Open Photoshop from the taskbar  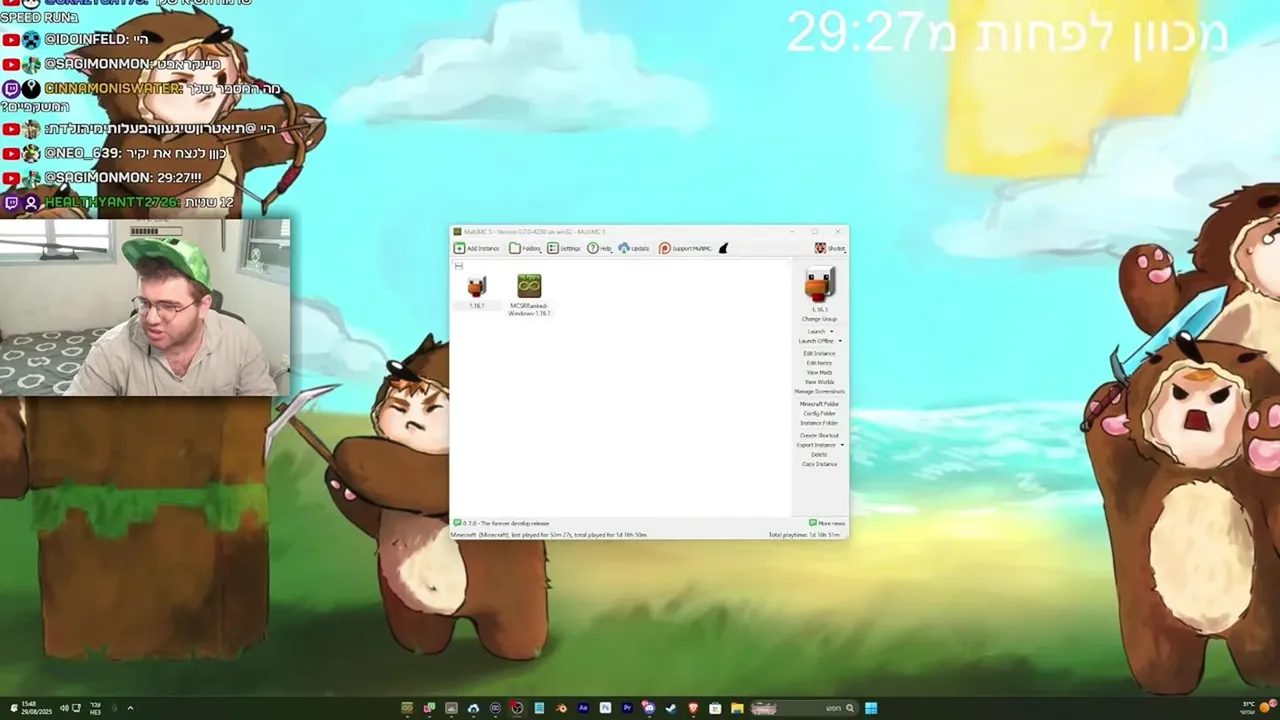pos(605,708)
